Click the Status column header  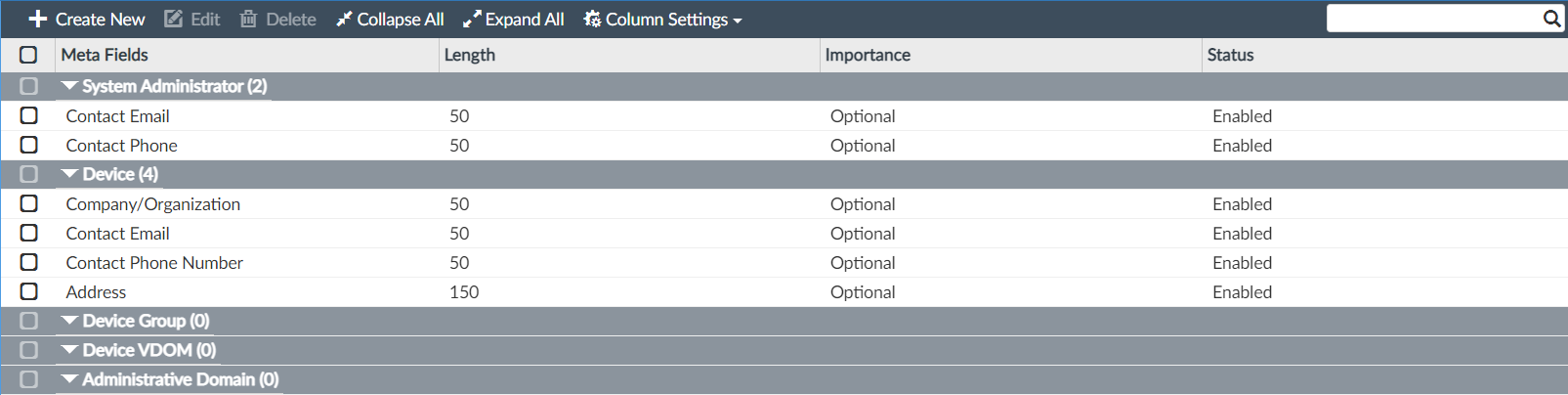point(1230,55)
